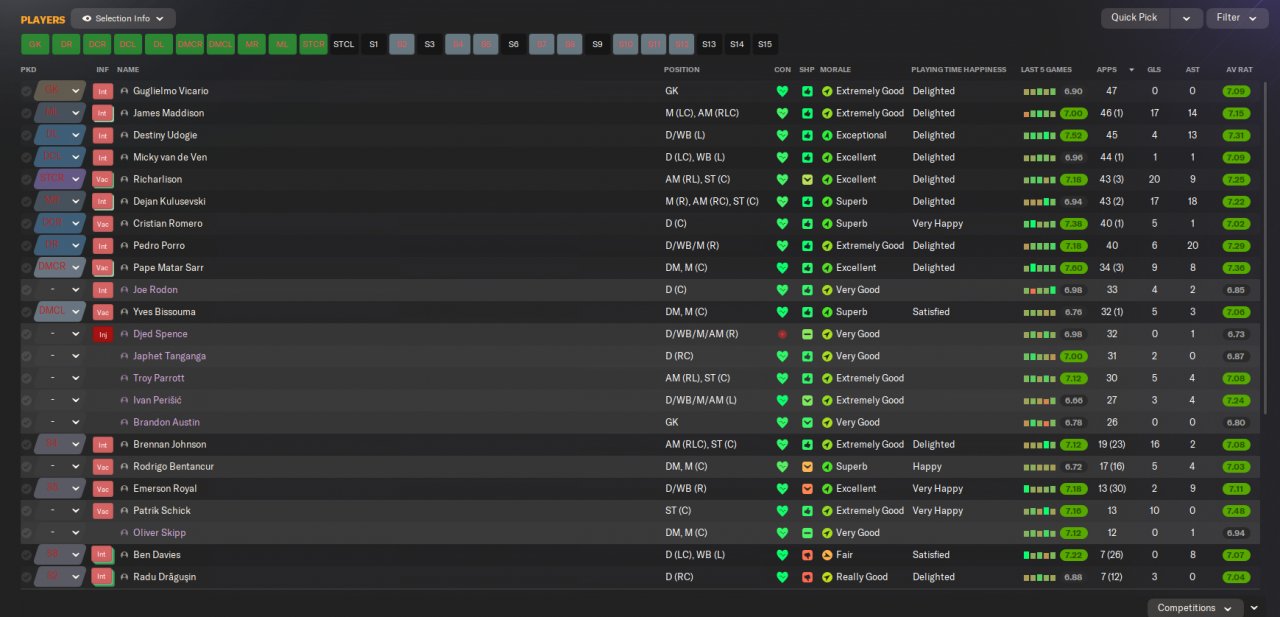Open the position selector dropdown for Pape Matar Sarr
1280x617 pixels.
75,268
